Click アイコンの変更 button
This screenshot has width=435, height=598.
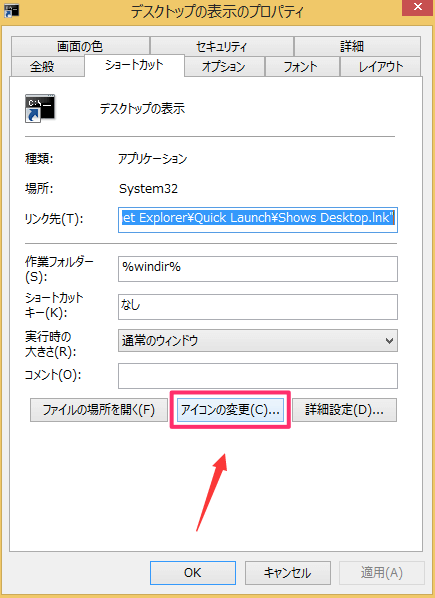coord(230,410)
